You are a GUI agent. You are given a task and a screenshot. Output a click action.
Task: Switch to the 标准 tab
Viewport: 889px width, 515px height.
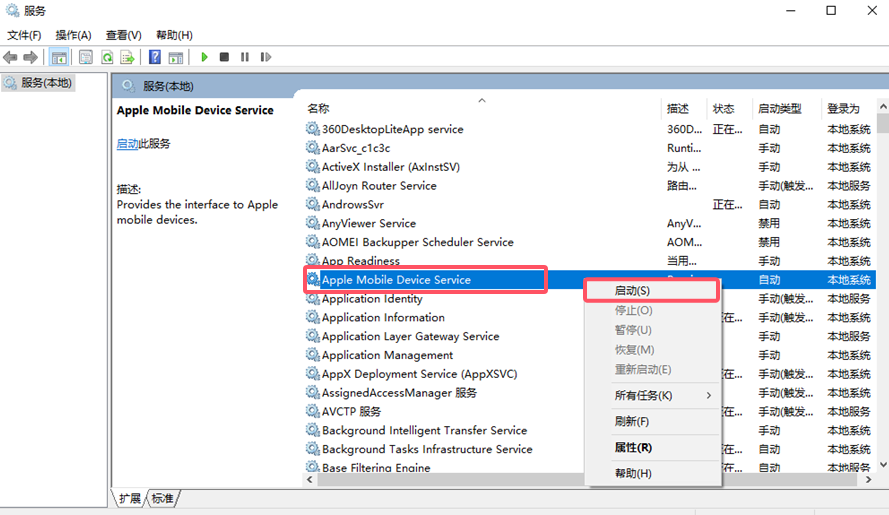(162, 498)
